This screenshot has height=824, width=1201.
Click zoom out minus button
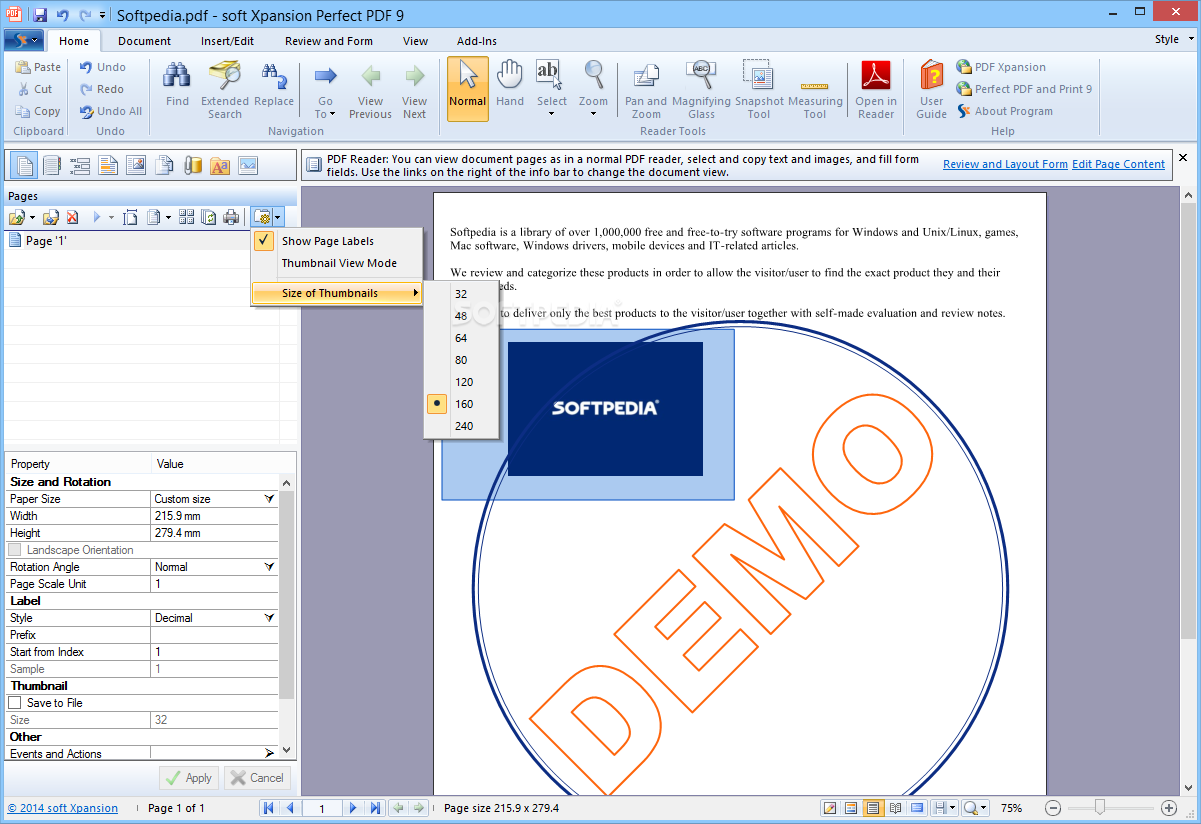coord(1053,808)
